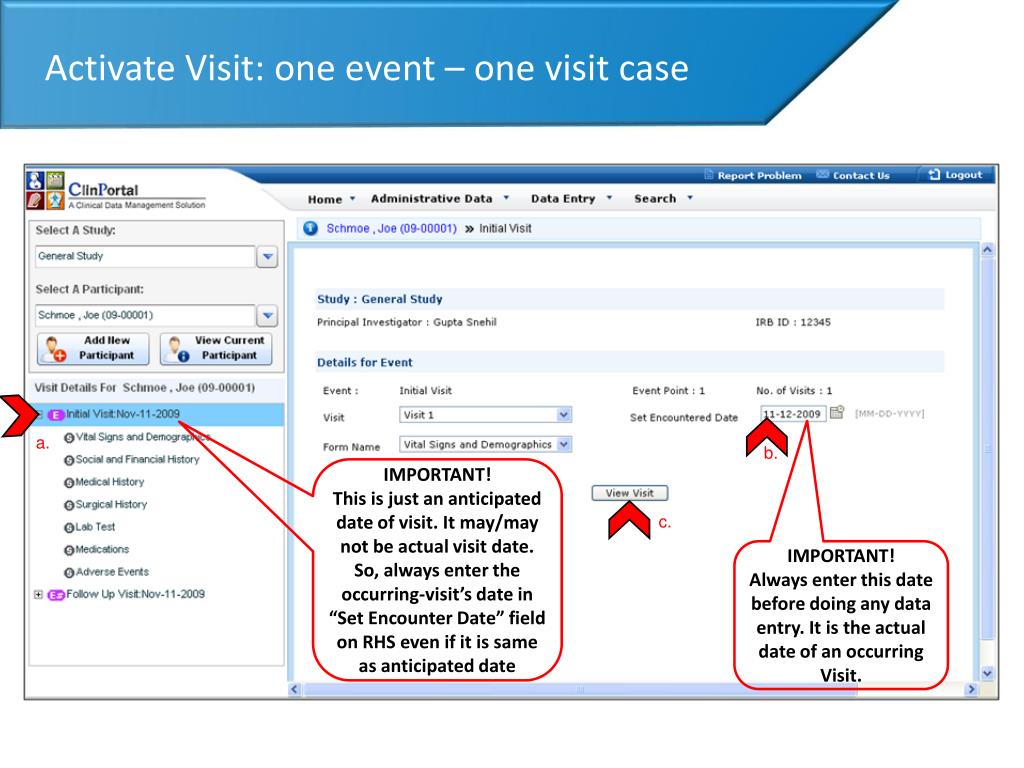
Task: Click 'No. of Visits : 1' text
Action: (794, 391)
